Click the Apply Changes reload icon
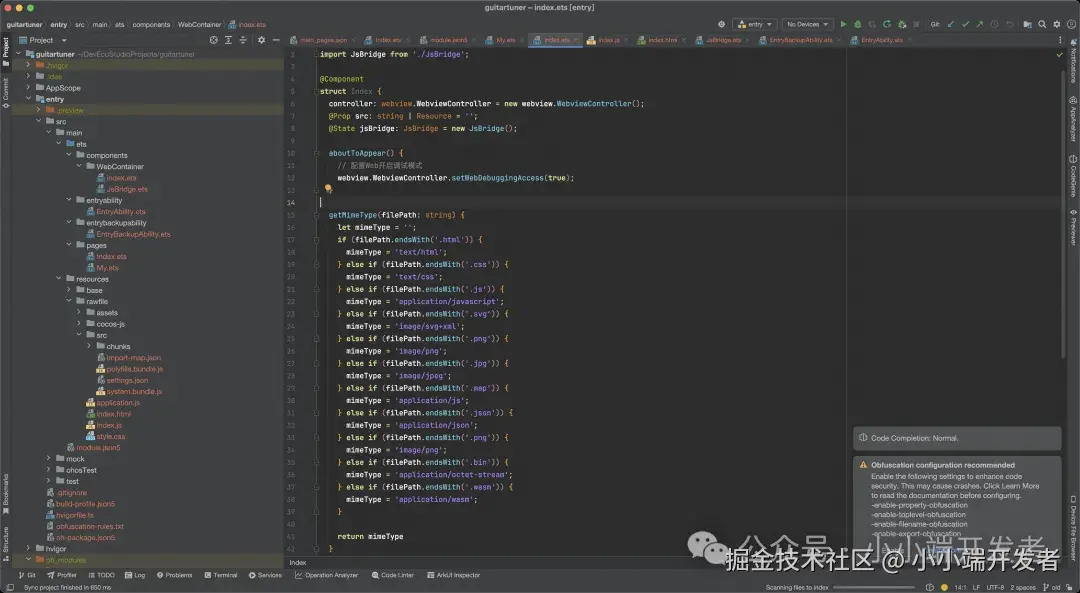This screenshot has height=593, width=1080. (x=886, y=24)
